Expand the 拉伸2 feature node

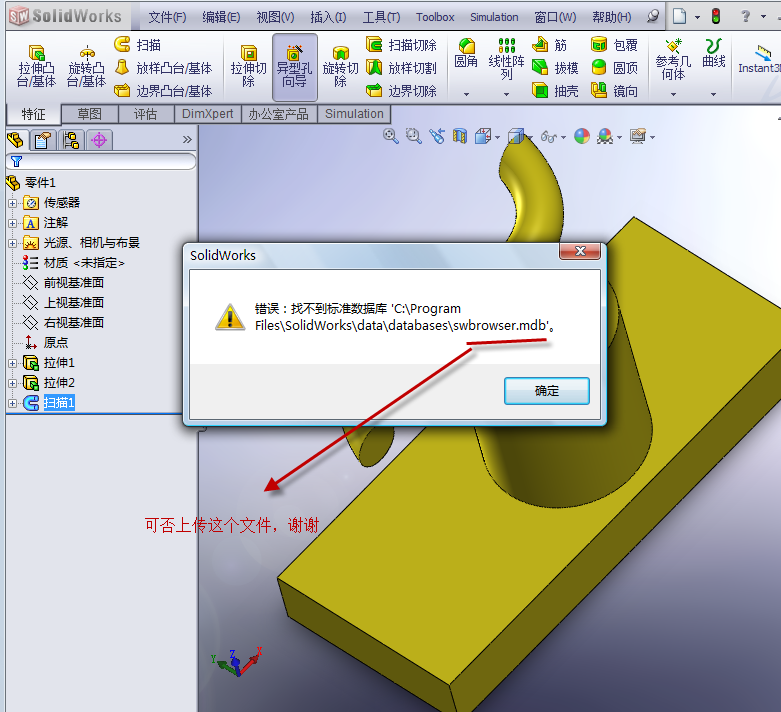[x=12, y=383]
